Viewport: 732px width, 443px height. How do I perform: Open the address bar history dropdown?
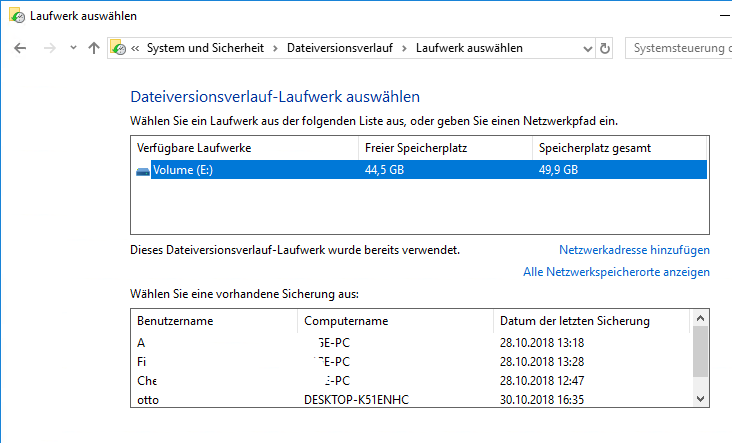(588, 49)
